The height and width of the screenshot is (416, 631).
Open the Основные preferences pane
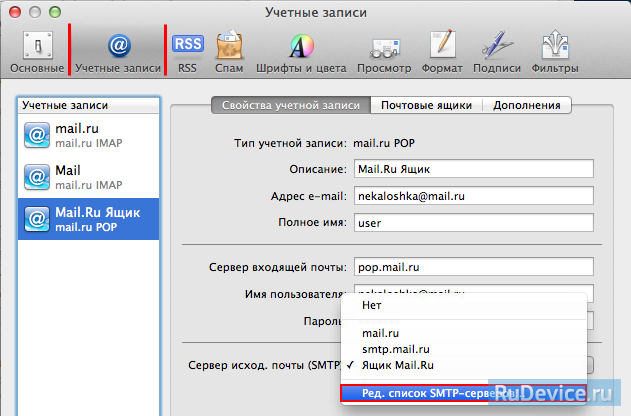pyautogui.click(x=37, y=52)
